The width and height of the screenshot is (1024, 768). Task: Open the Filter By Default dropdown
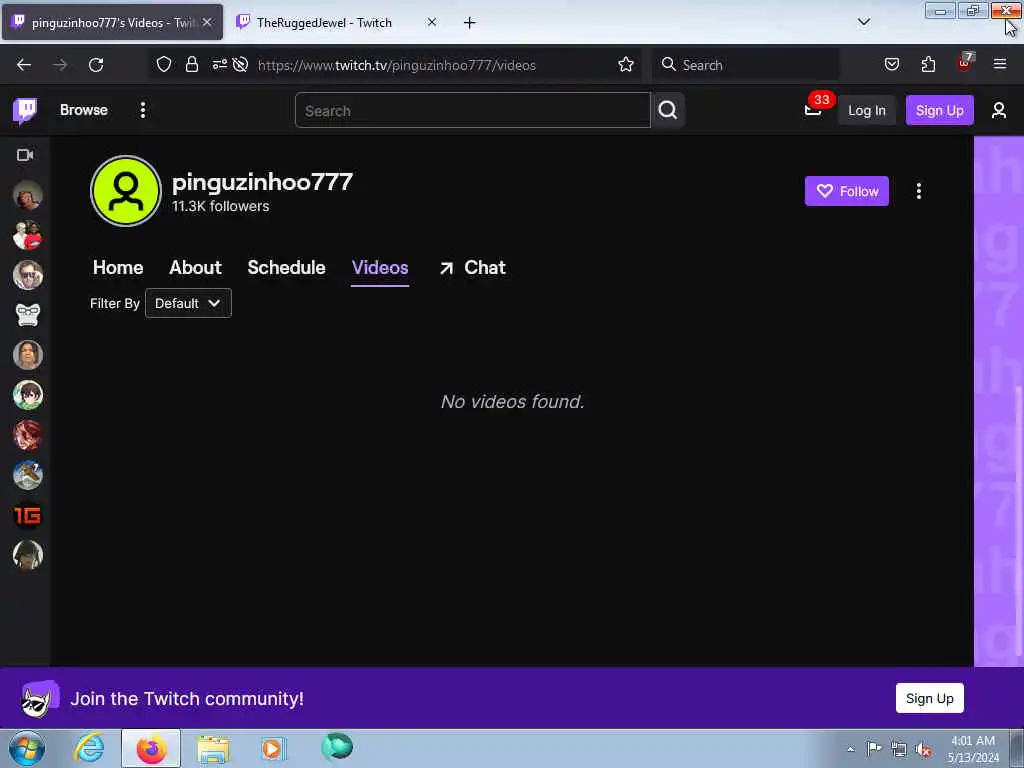click(188, 303)
